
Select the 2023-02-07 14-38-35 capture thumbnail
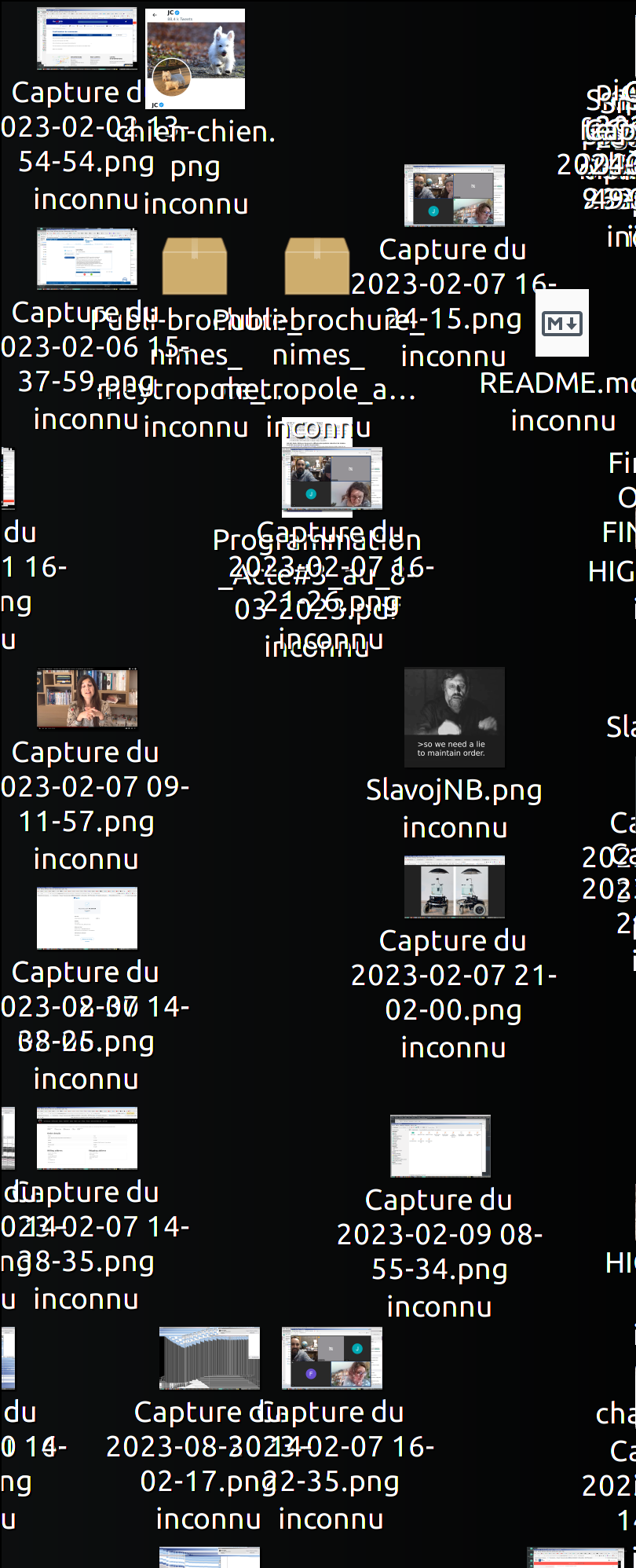click(86, 1138)
